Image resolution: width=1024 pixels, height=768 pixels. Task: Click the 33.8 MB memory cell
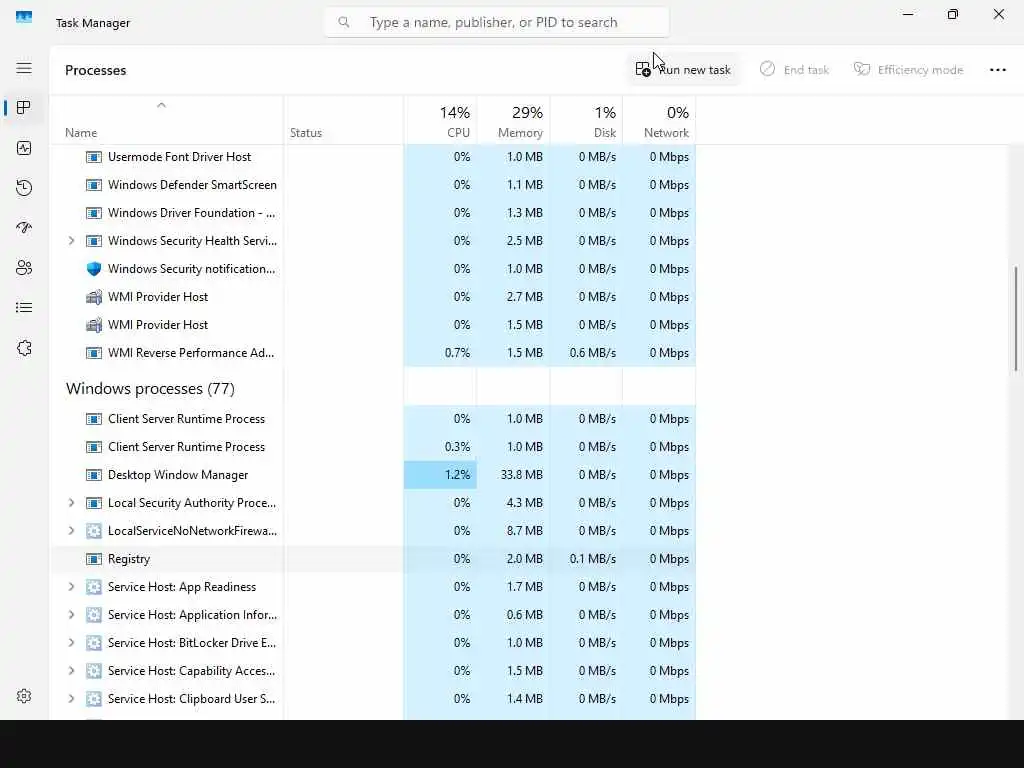click(x=513, y=475)
